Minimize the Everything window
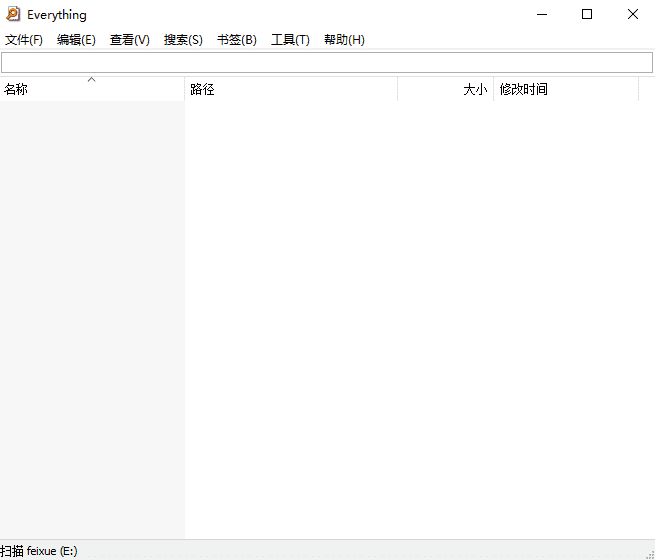Screen dimensions: 655x560 pyautogui.click(x=542, y=14)
